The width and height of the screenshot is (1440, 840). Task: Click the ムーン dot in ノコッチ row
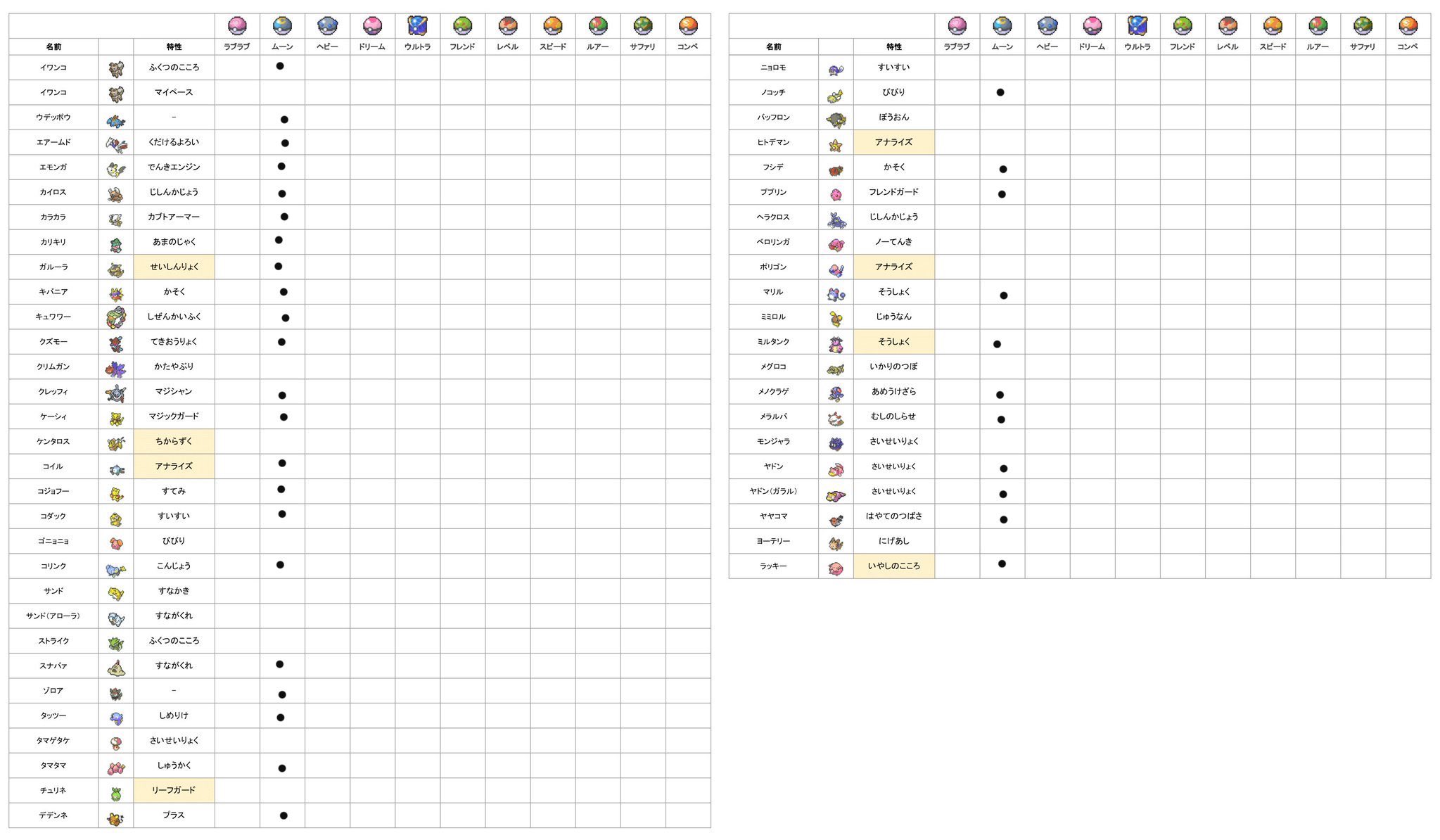click(1000, 92)
